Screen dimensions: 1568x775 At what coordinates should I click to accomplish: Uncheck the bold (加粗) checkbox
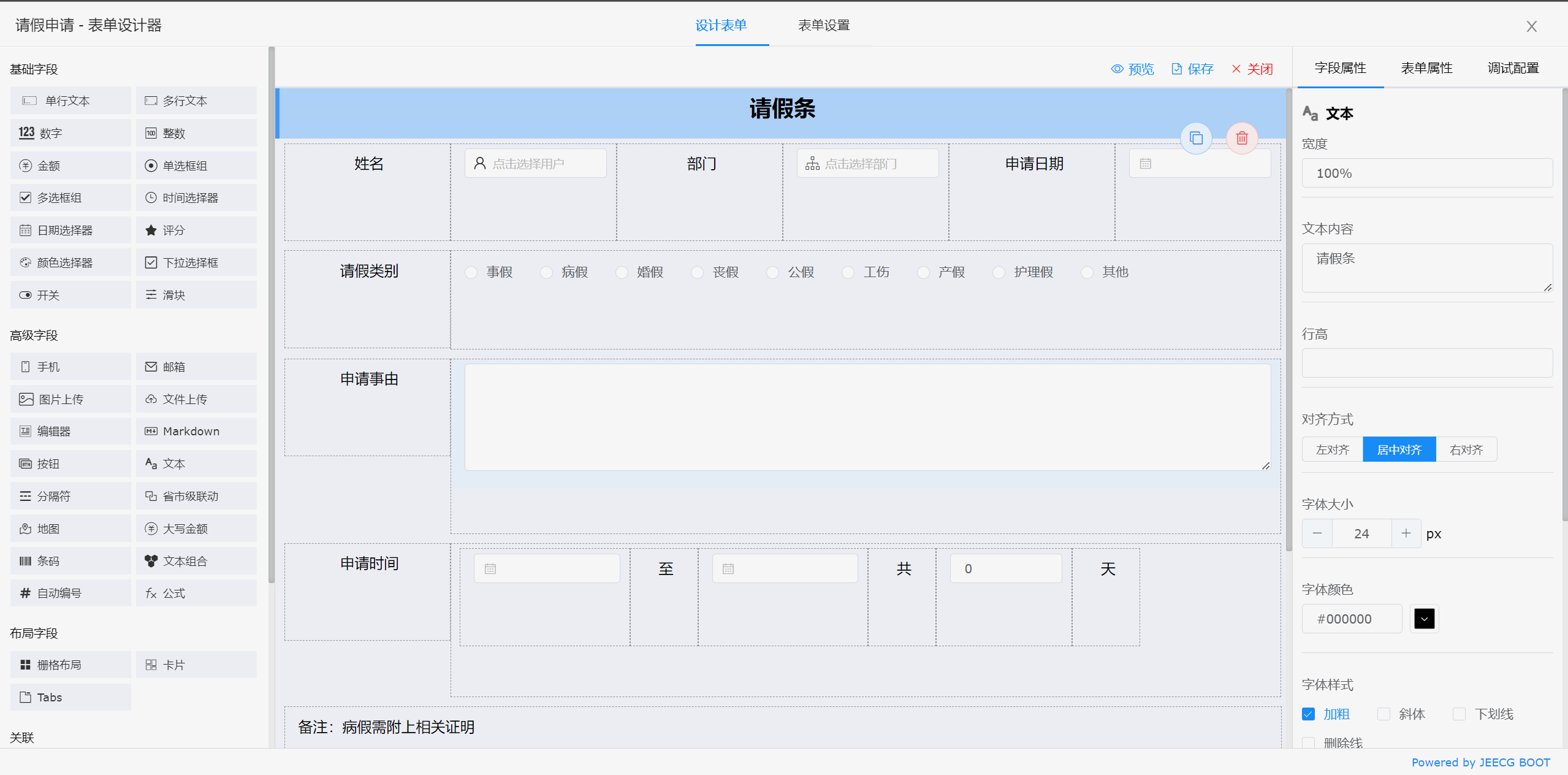tap(1309, 714)
